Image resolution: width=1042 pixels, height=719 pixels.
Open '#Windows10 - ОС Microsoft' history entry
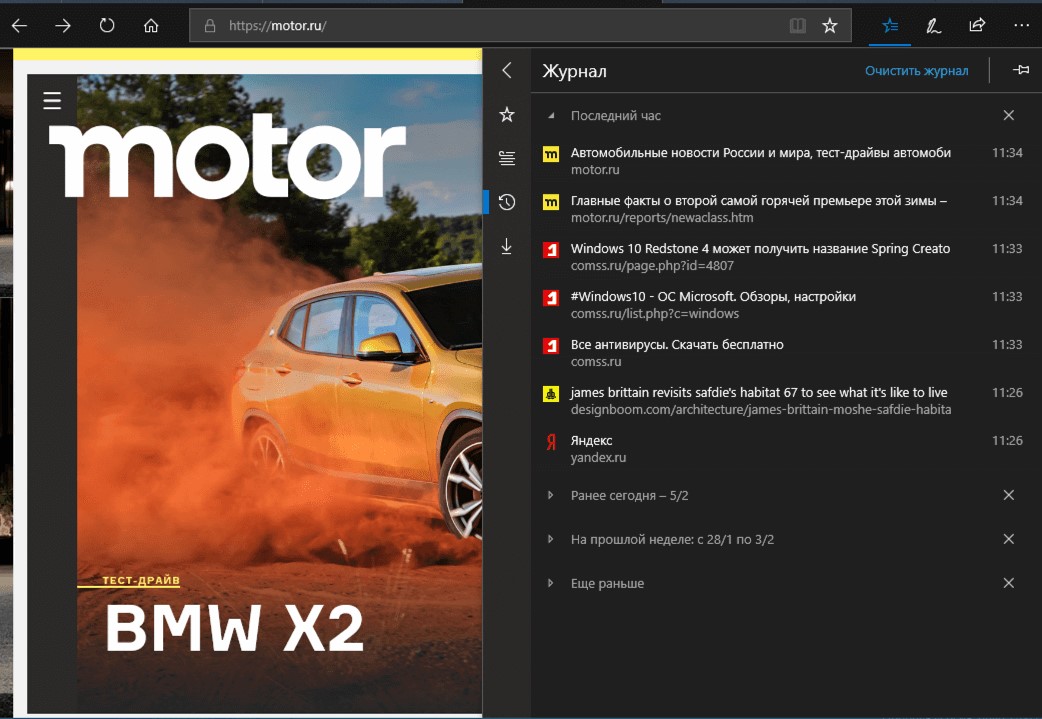782,304
